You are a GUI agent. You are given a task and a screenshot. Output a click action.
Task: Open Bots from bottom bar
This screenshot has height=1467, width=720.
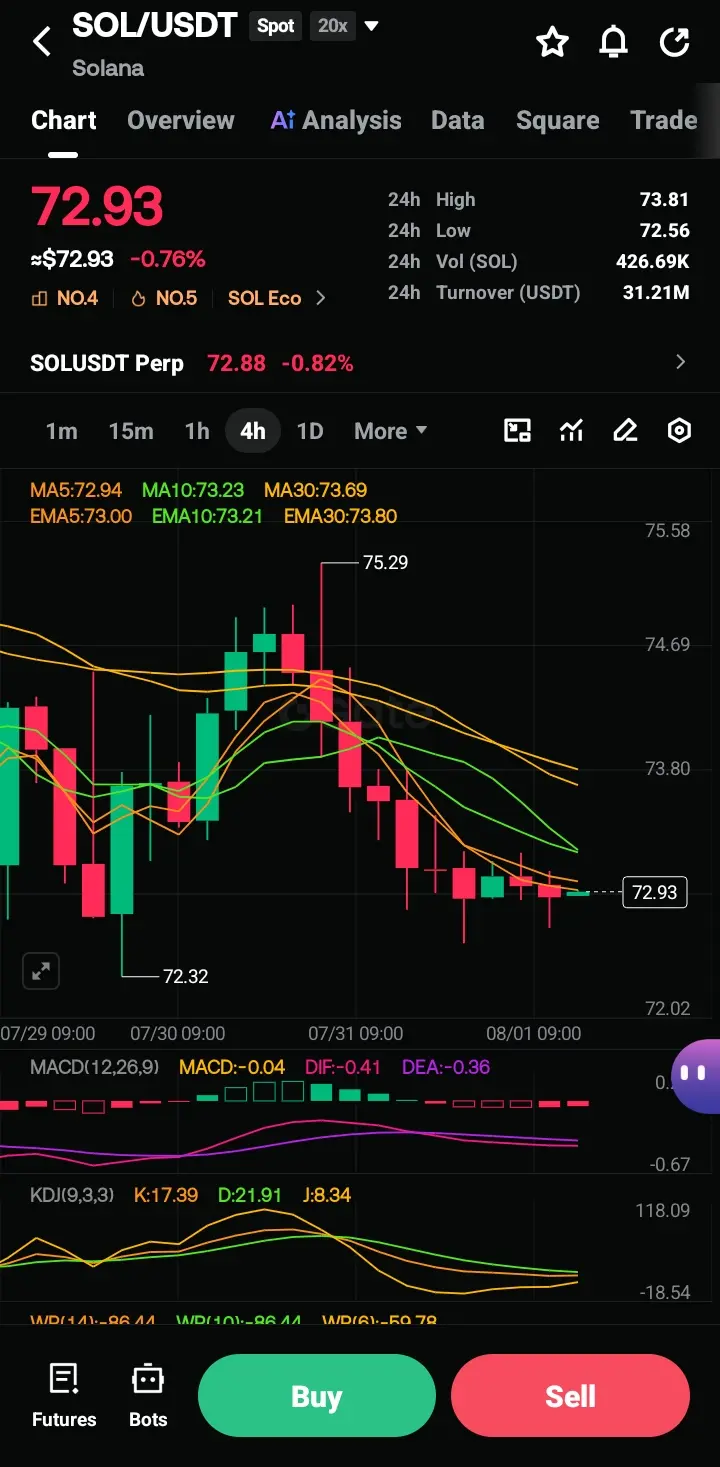click(x=148, y=1396)
